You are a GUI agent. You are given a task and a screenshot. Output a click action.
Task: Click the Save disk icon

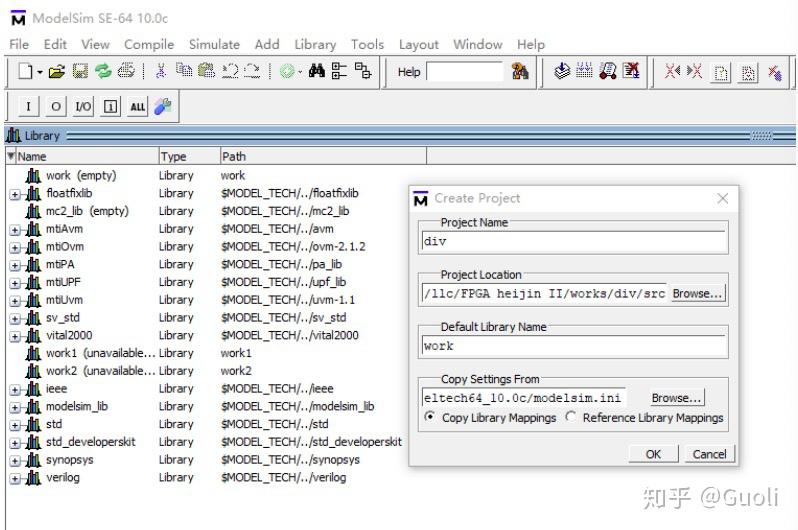click(x=80, y=71)
